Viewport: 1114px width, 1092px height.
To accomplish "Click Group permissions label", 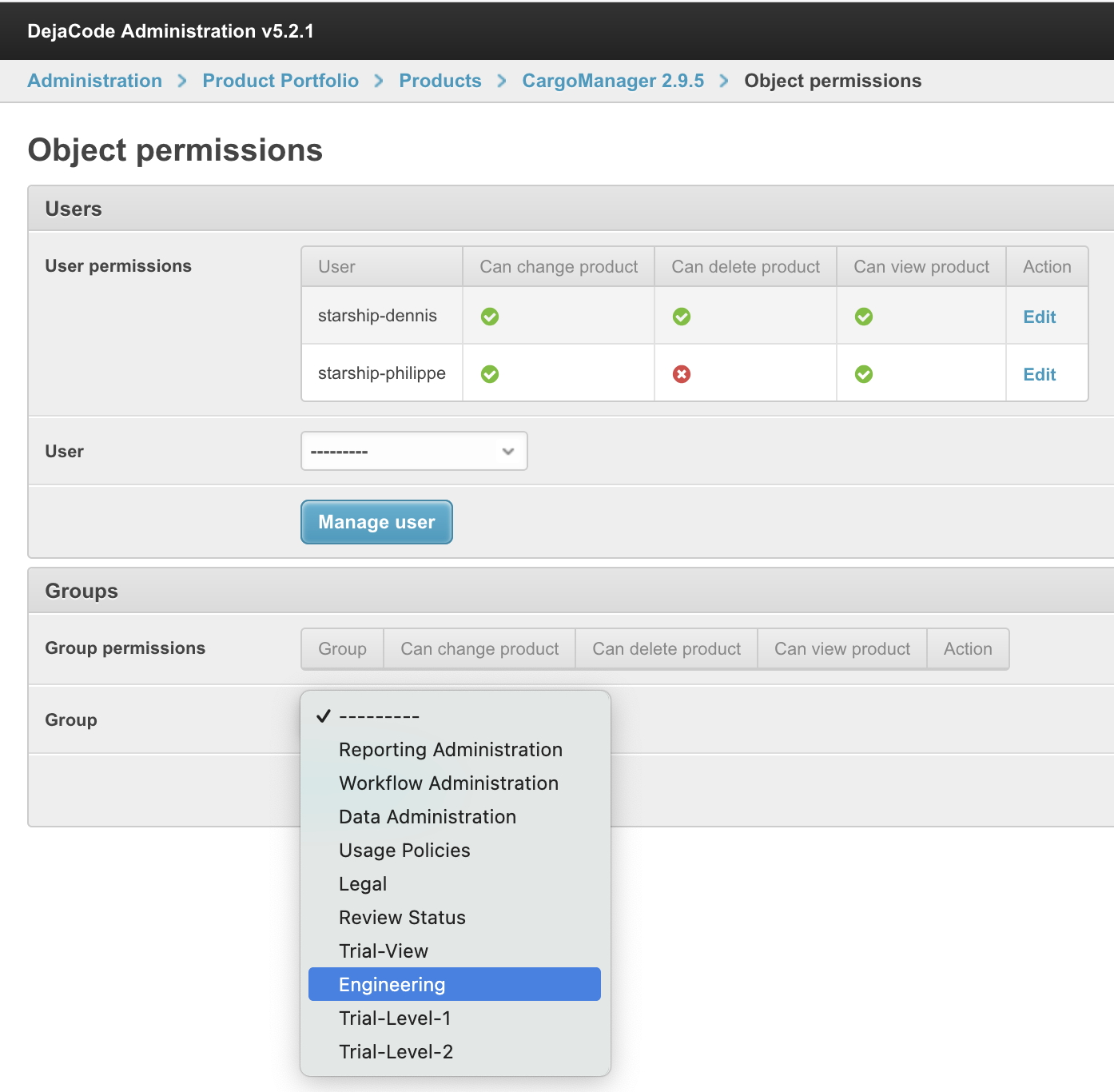I will [x=125, y=648].
